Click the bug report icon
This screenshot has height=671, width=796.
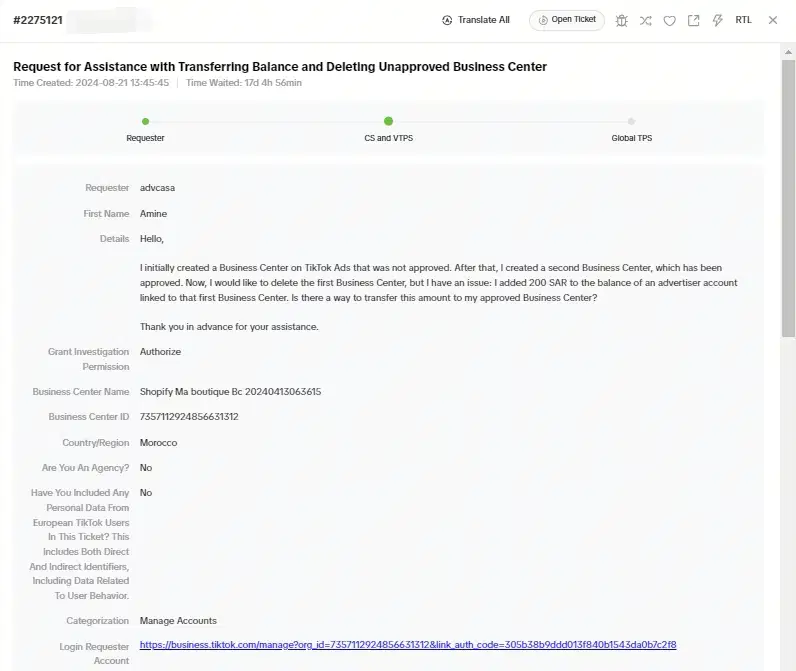pos(621,20)
